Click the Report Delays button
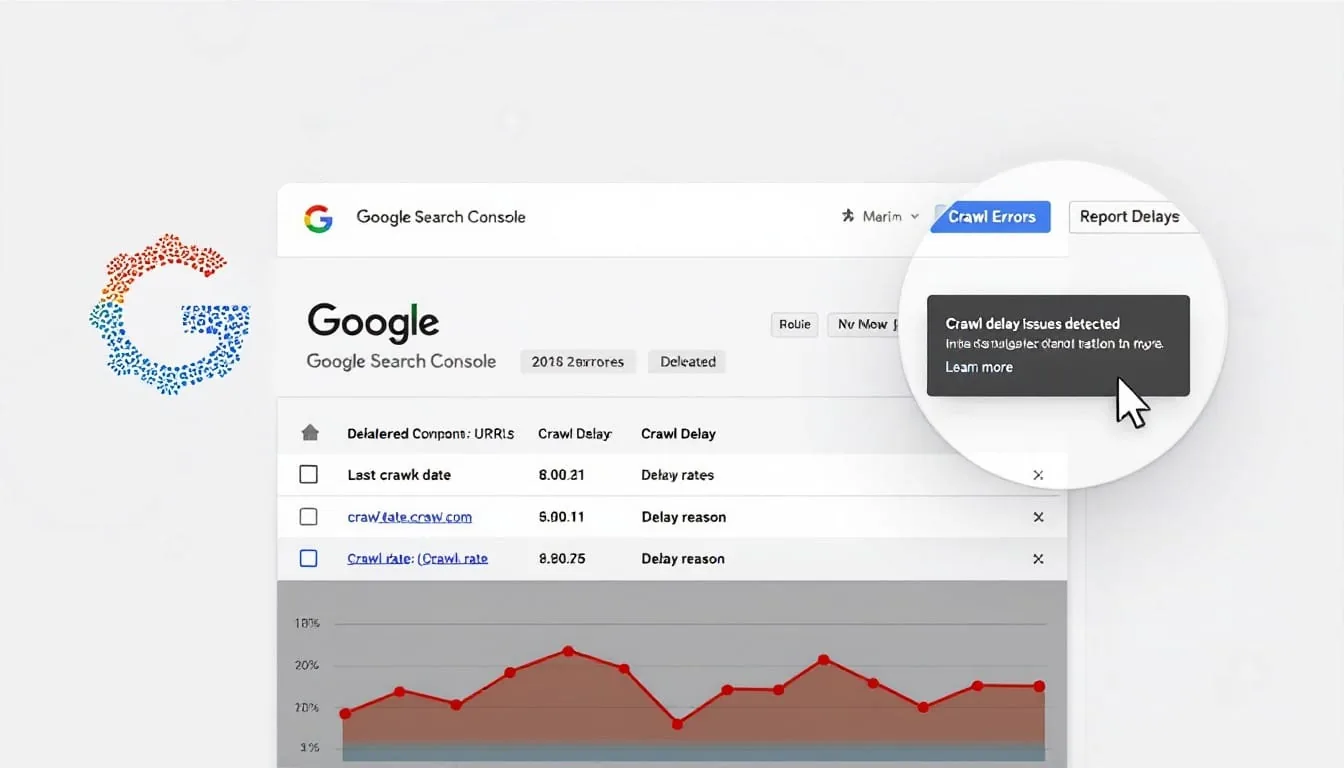Screen dimensions: 1344x768 (1130, 217)
